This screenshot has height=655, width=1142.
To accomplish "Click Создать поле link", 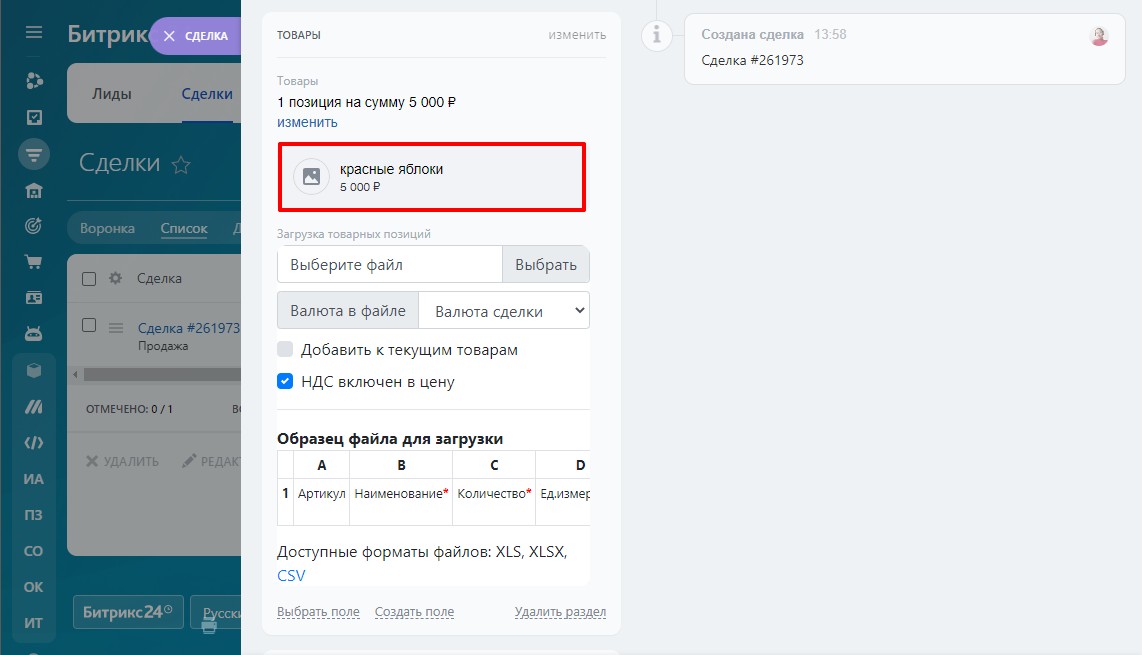I will pyautogui.click(x=414, y=612).
